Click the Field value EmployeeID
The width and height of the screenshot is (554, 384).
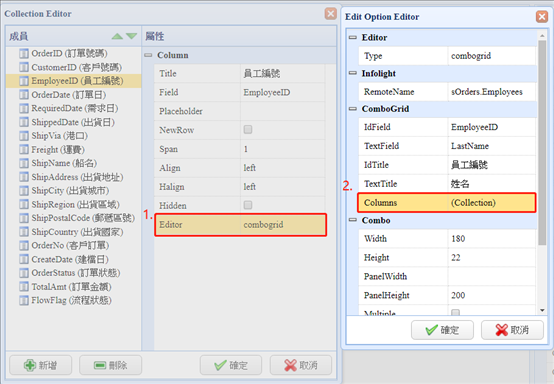[x=282, y=93]
